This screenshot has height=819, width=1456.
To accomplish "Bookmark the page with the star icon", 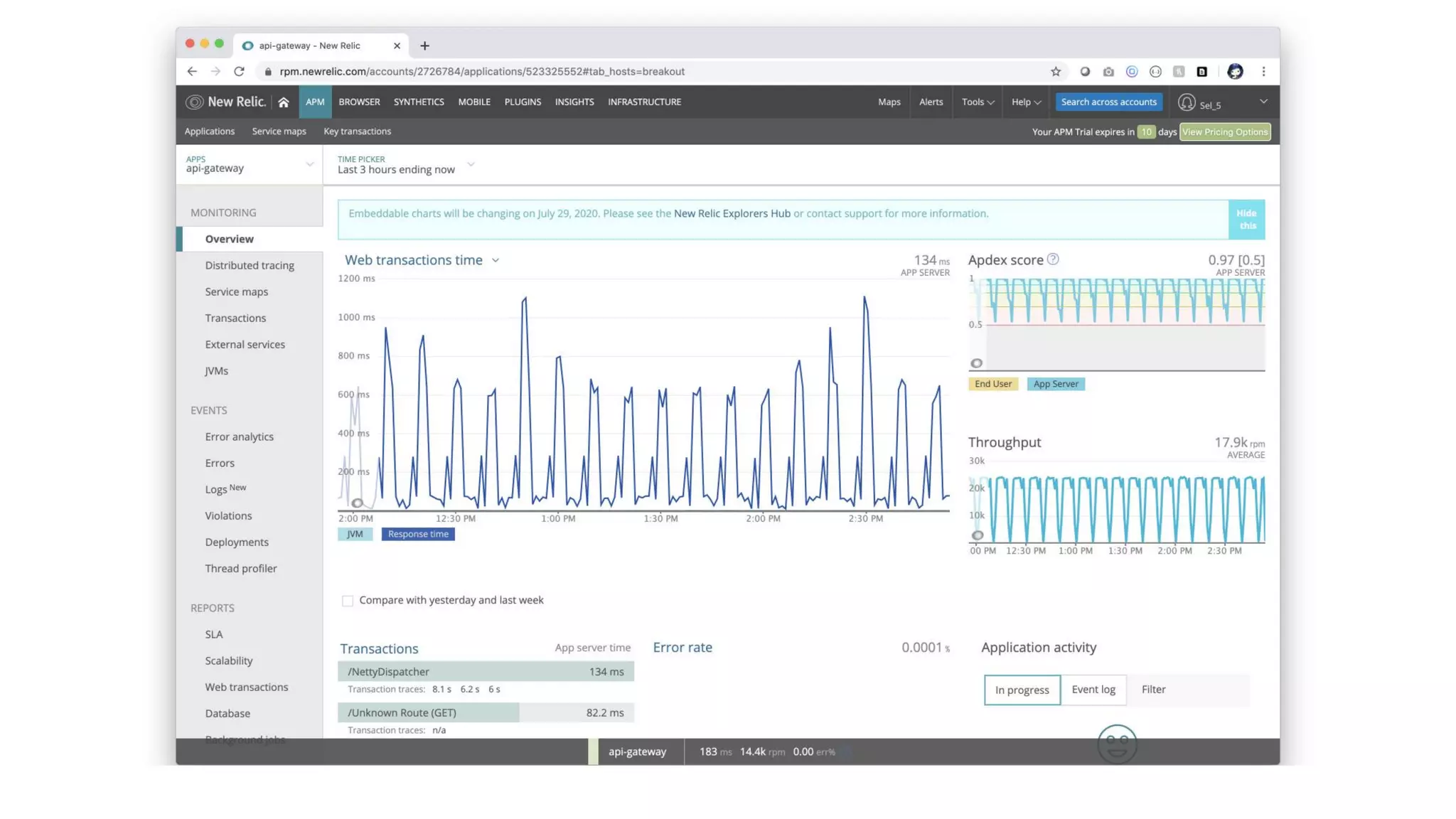I will [1056, 72].
